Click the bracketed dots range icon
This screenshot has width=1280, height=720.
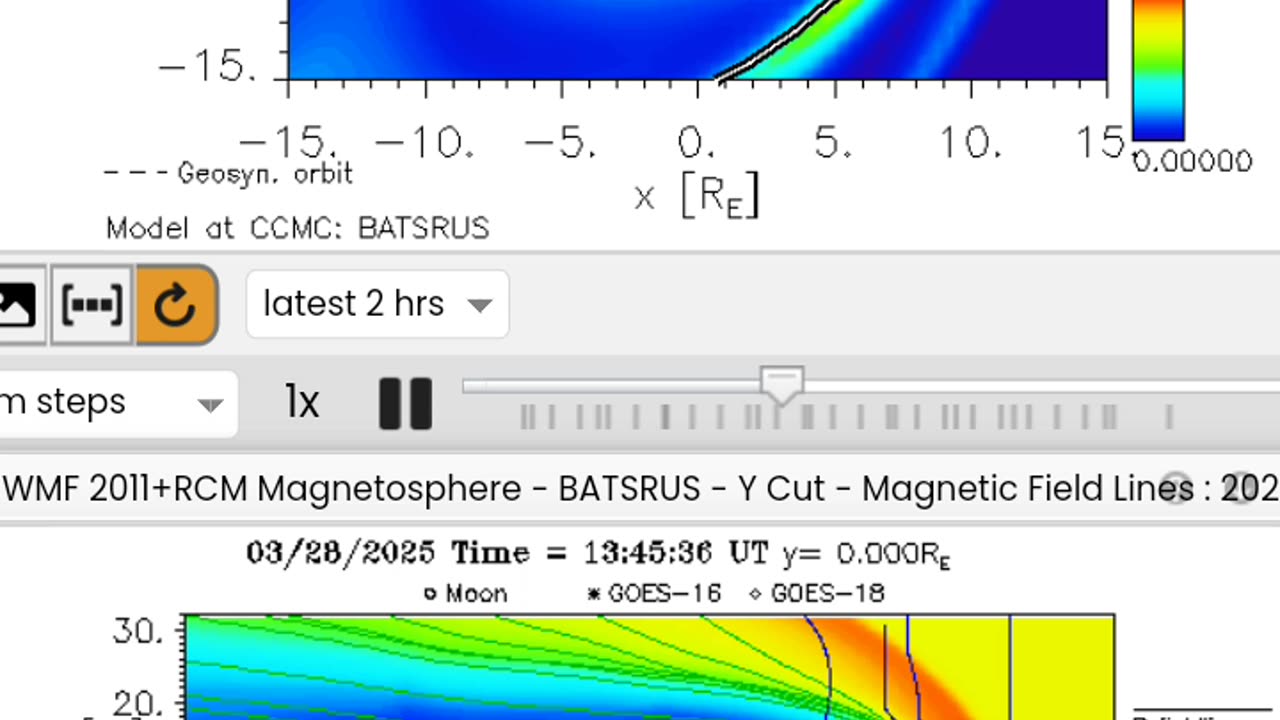[92, 305]
